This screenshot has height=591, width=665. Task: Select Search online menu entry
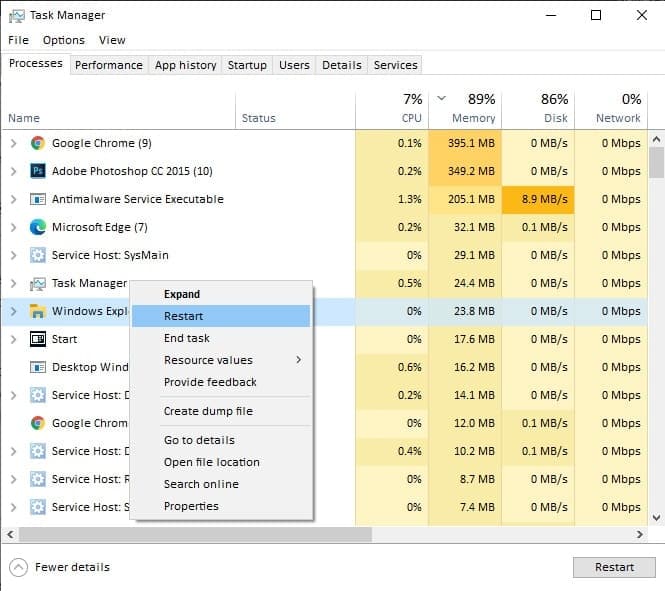pyautogui.click(x=221, y=484)
